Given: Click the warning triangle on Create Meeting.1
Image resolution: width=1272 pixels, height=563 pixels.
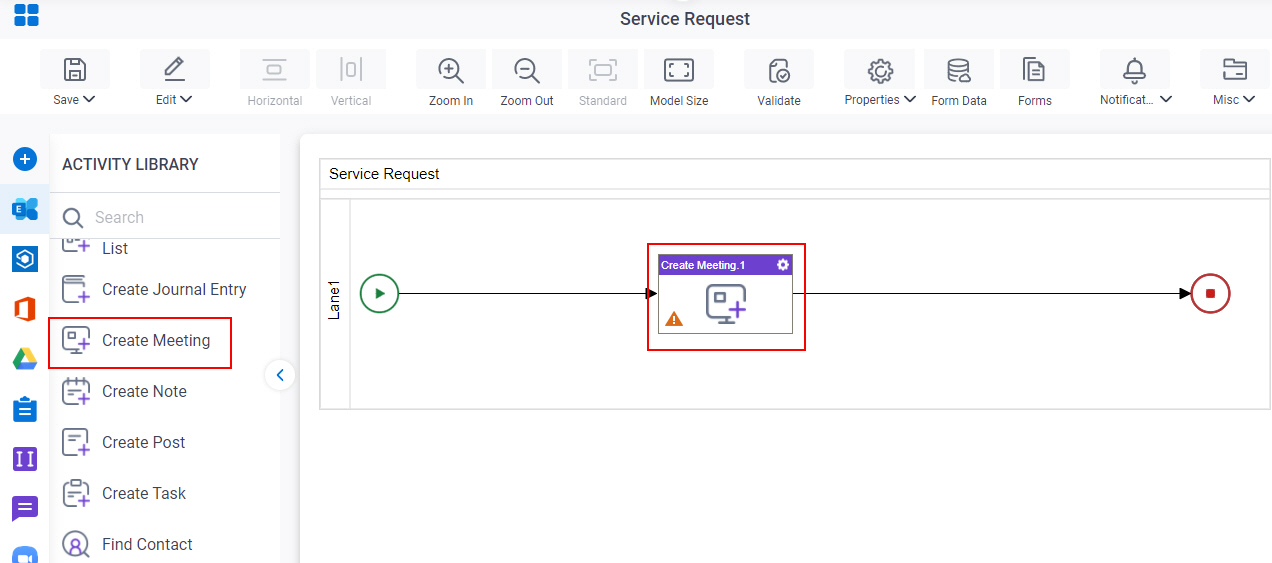Looking at the screenshot, I should point(675,319).
